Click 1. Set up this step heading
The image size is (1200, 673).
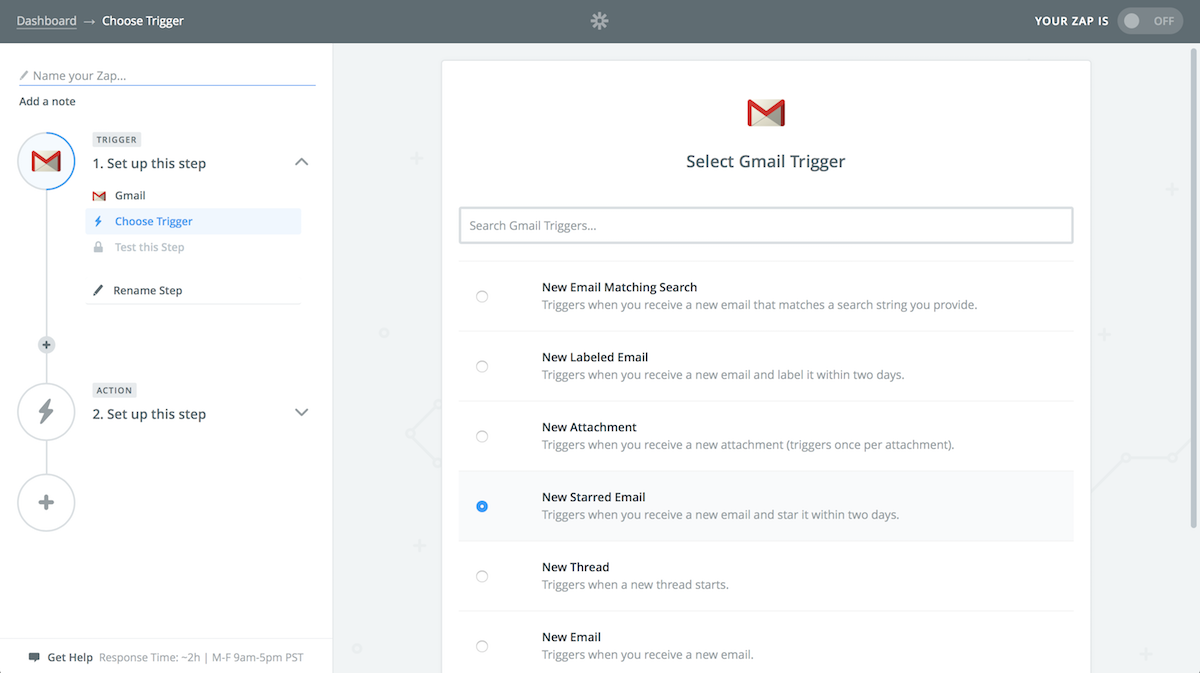149,163
